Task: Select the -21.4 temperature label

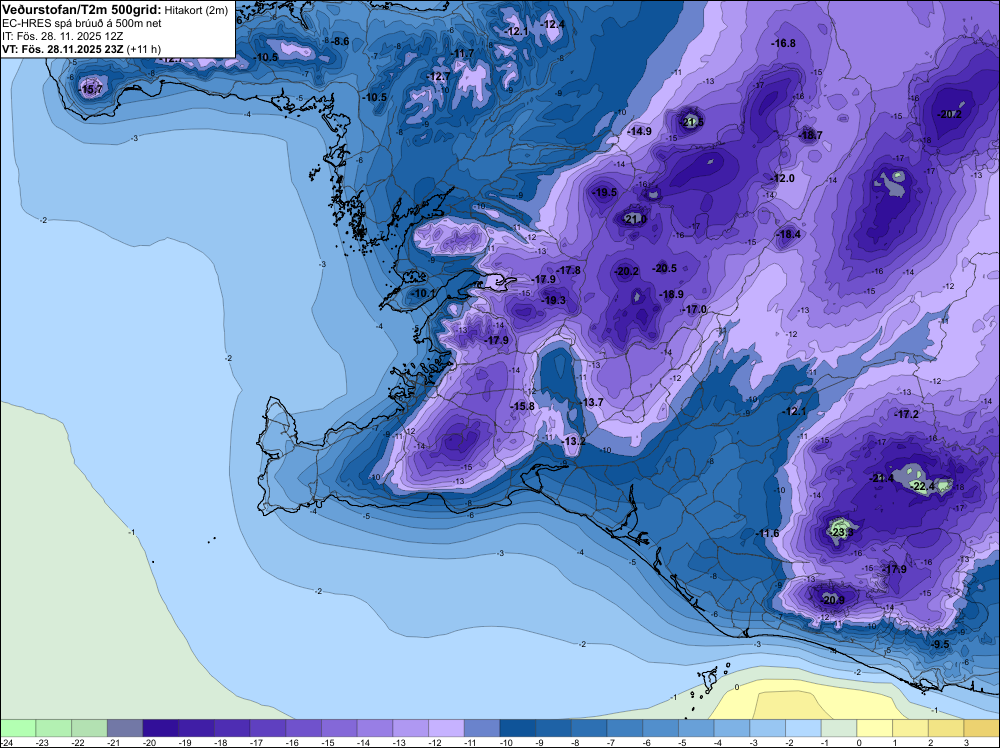Action: pos(883,478)
